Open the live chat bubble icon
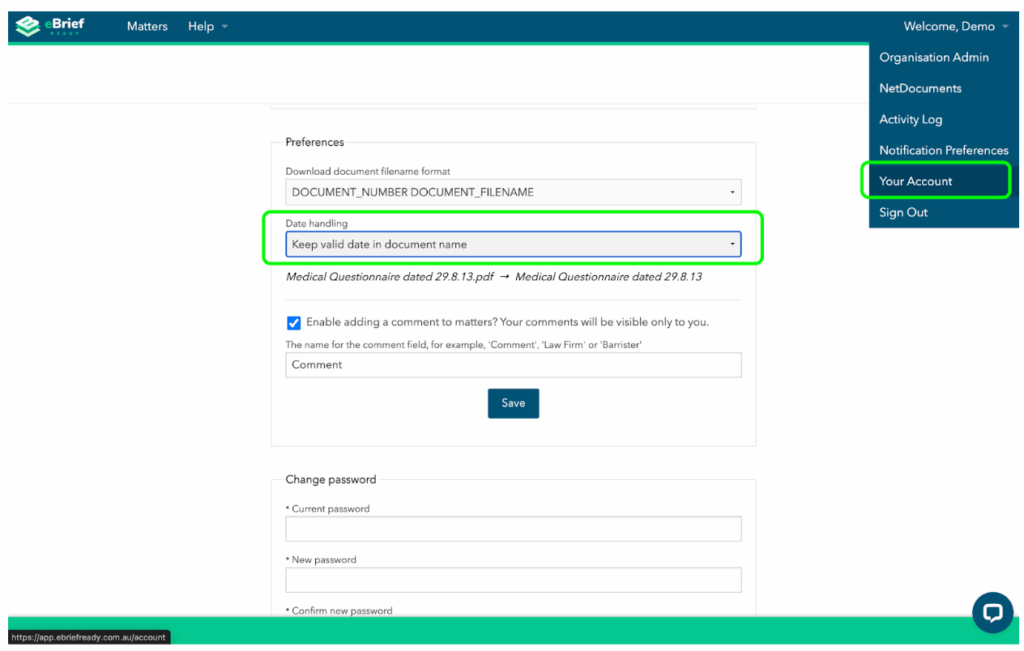Image resolution: width=1024 pixels, height=651 pixels. tap(992, 612)
